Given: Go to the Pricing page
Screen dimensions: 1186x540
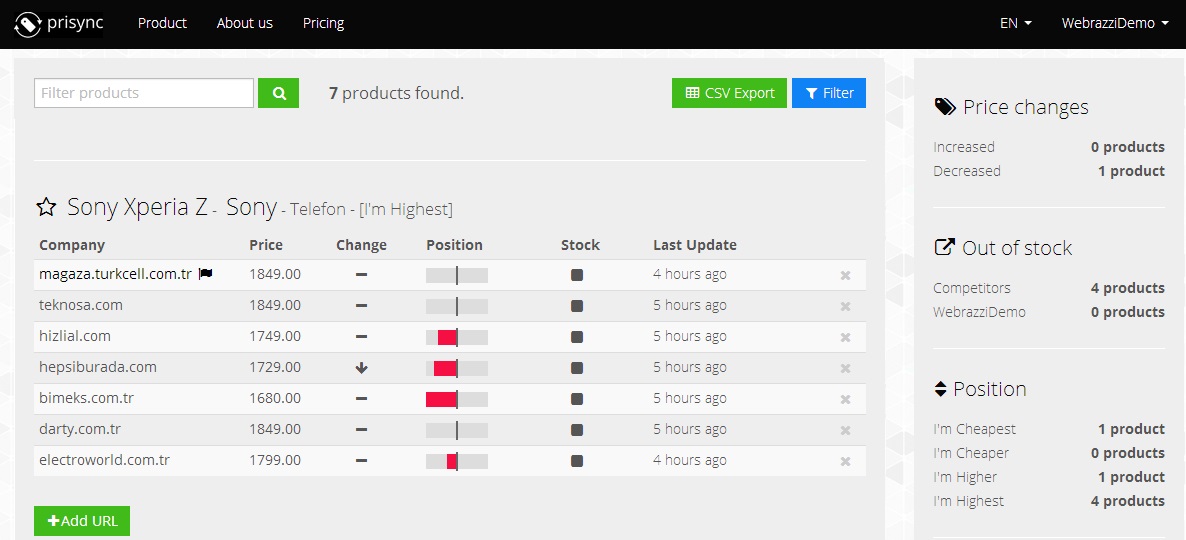Looking at the screenshot, I should pyautogui.click(x=323, y=23).
